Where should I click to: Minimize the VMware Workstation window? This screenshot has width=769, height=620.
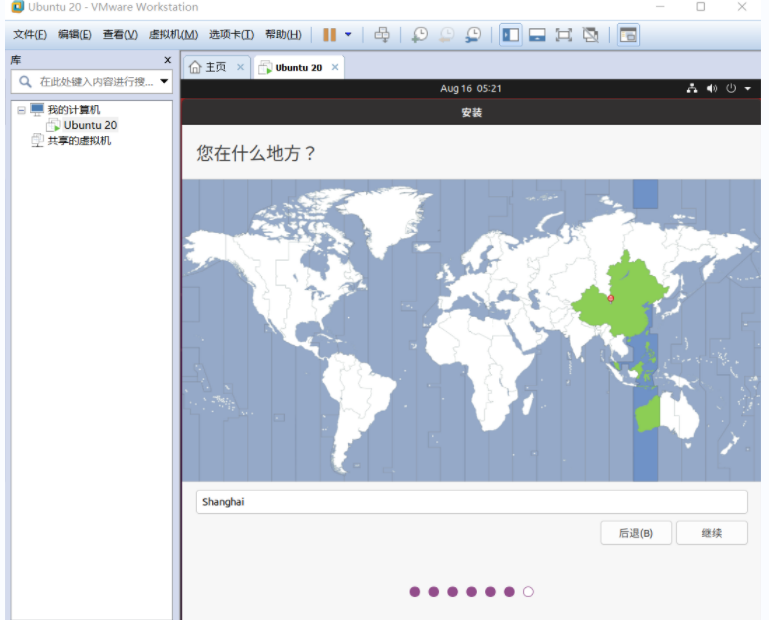click(660, 7)
